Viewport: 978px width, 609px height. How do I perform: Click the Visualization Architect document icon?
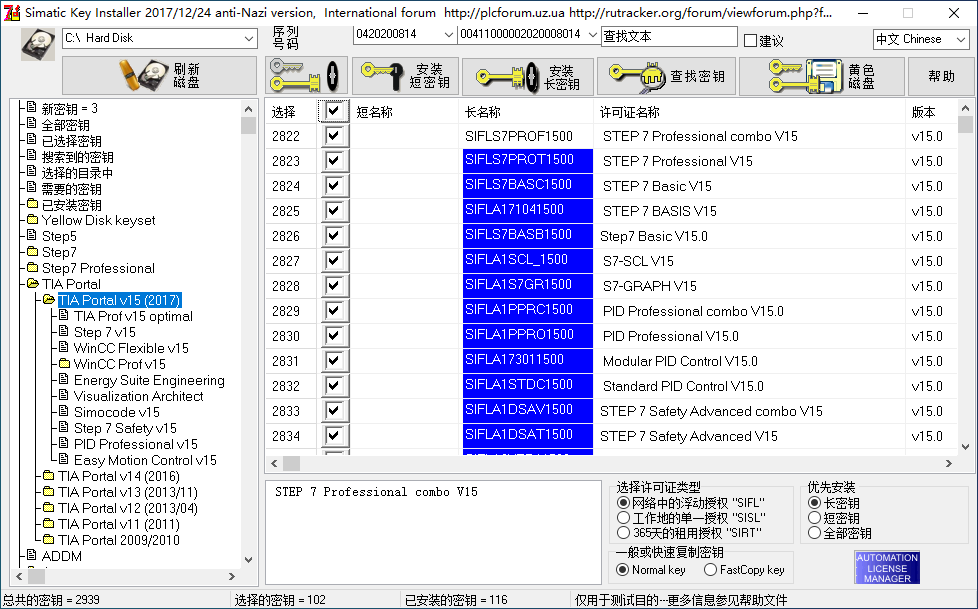[64, 395]
